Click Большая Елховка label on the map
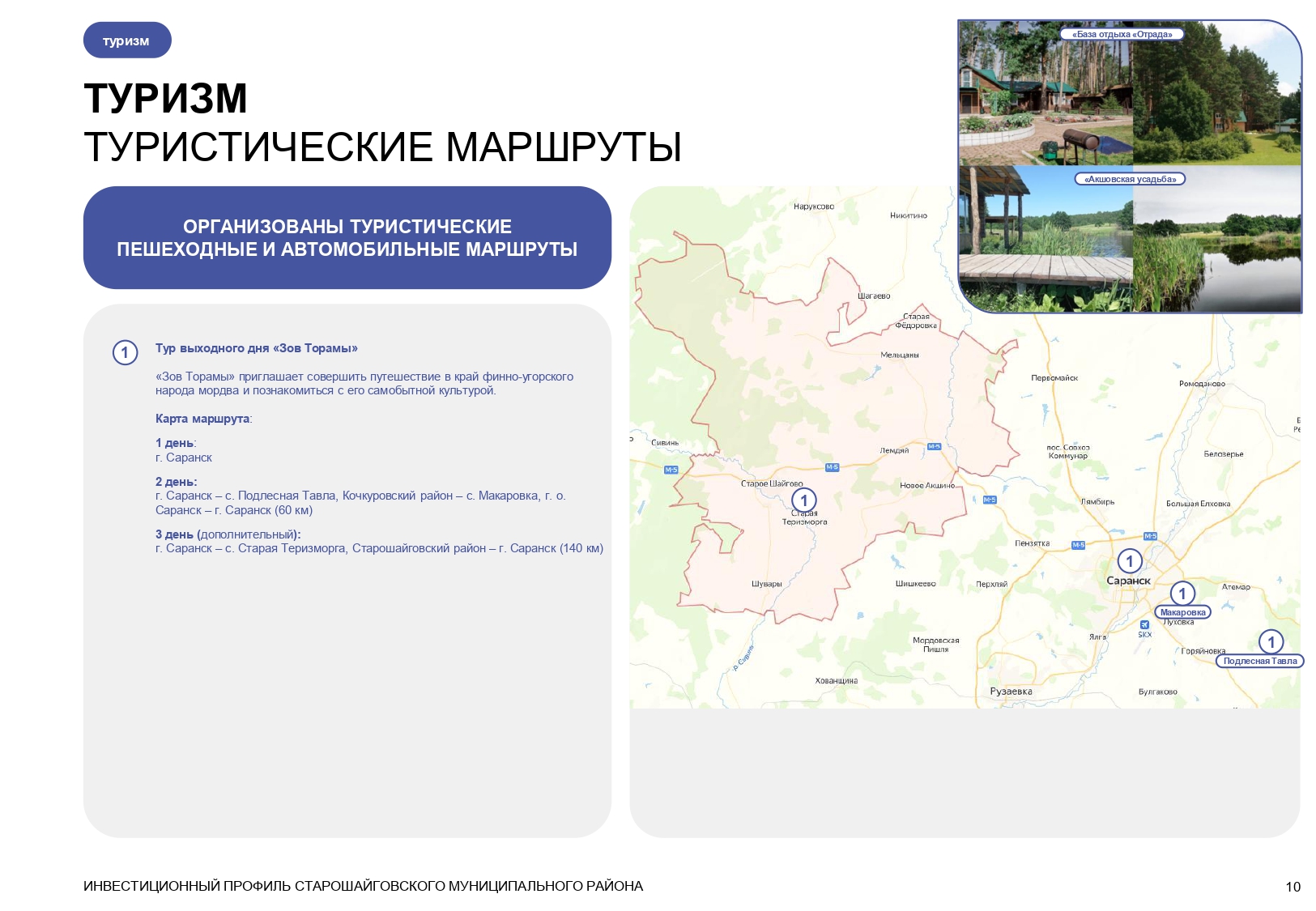 [x=1198, y=504]
